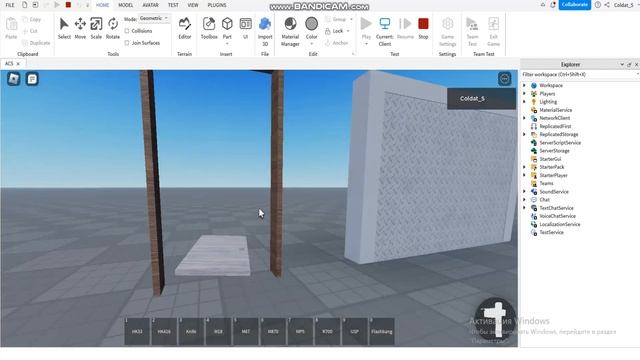The width and height of the screenshot is (640, 360).
Task: Open the Roblox menu icon in viewport
Action: pos(13,78)
